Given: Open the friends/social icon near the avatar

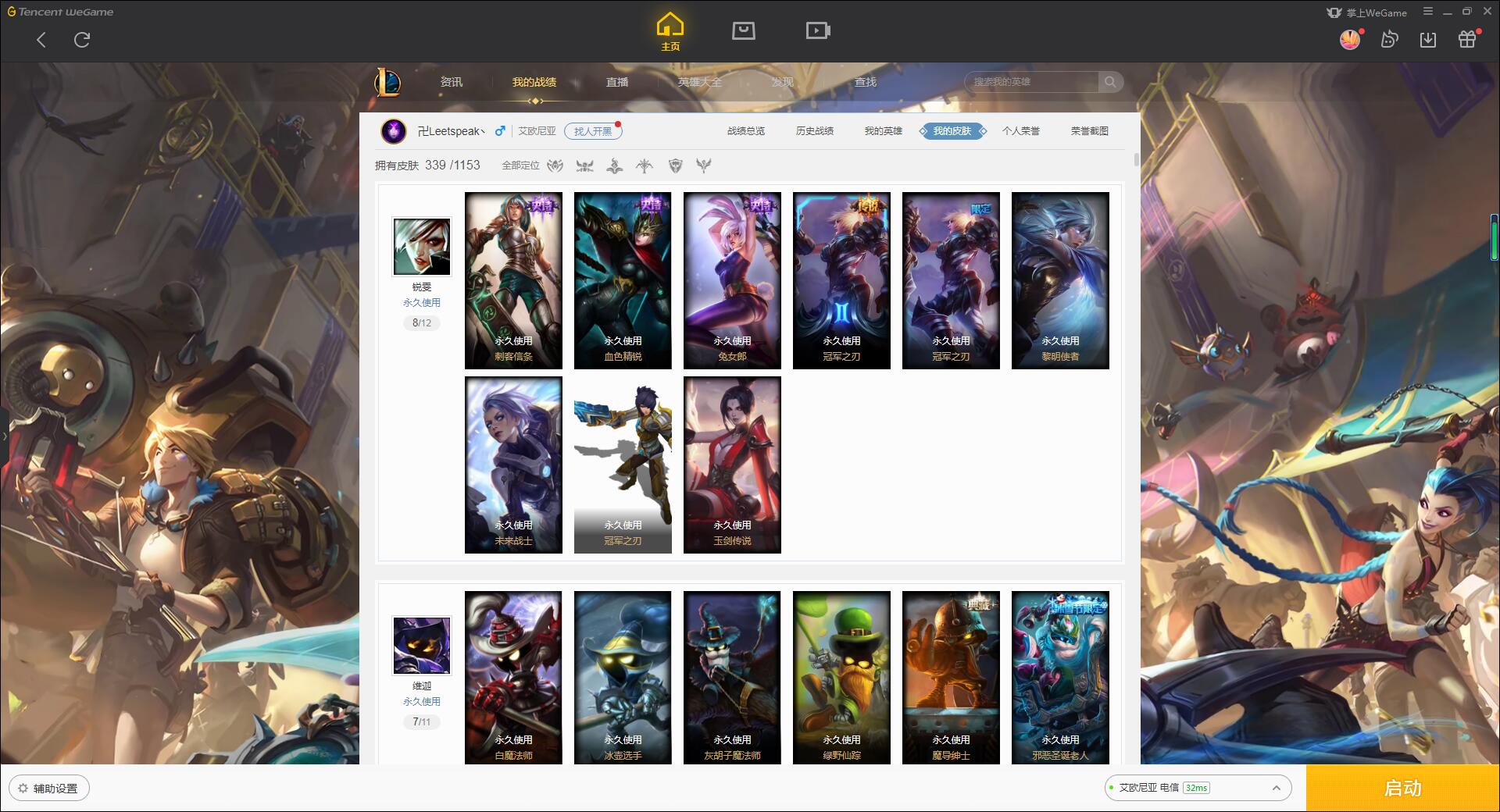Looking at the screenshot, I should 1389,39.
